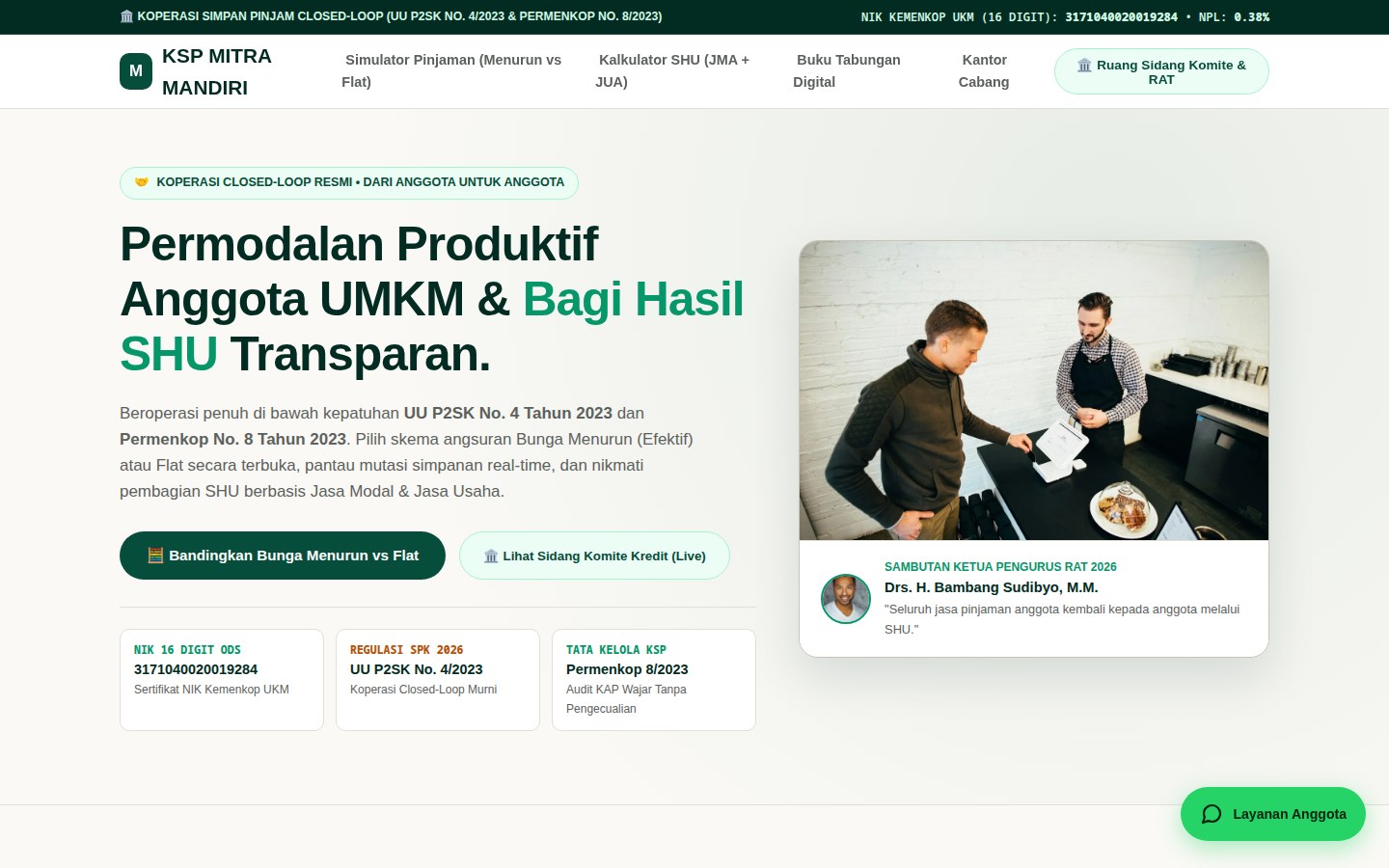
Task: Click the Sambutan Ketua Pengurus RAT 2026 heading
Action: (1000, 567)
